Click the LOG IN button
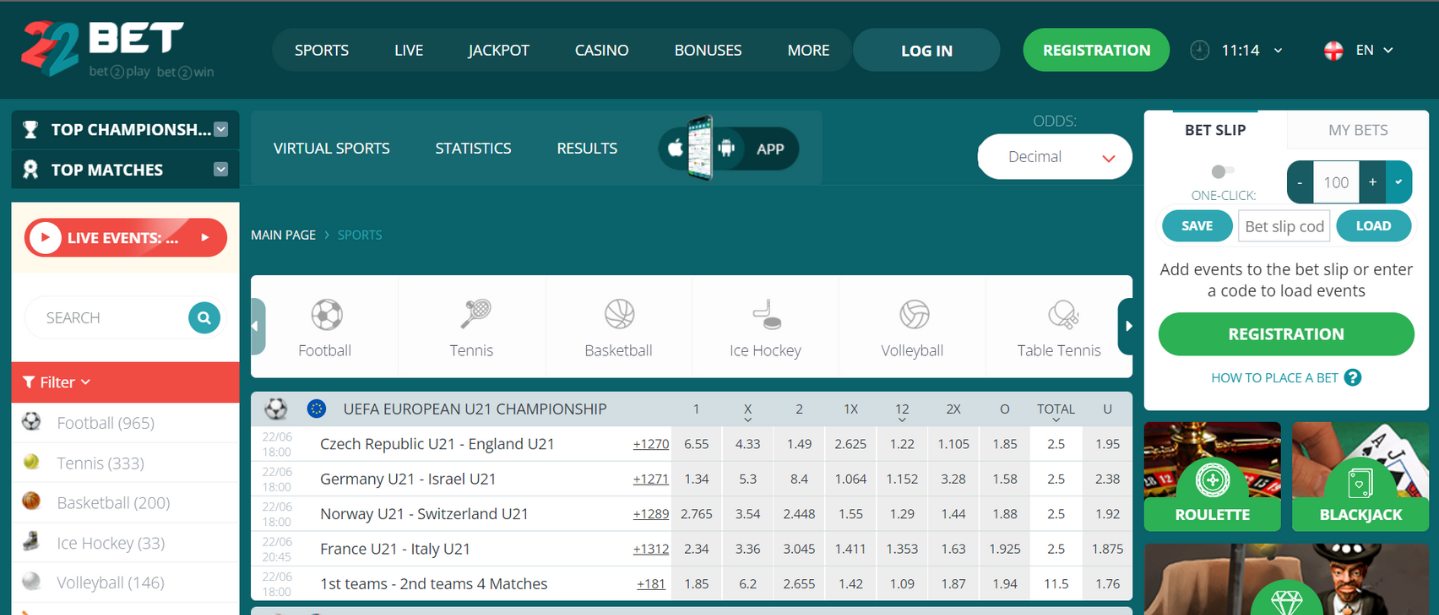1439x615 pixels. coord(927,50)
